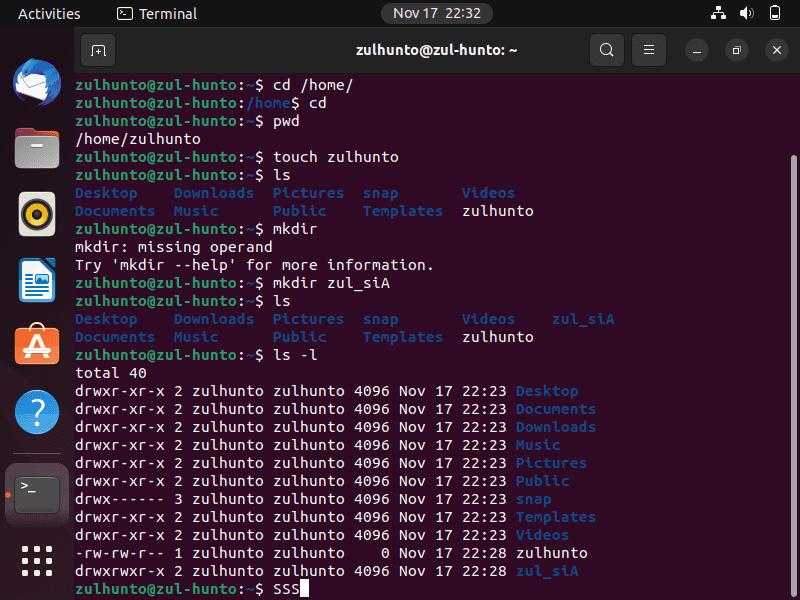Screen dimensions: 800x600
Task: Open the battery indicator
Action: point(774,13)
